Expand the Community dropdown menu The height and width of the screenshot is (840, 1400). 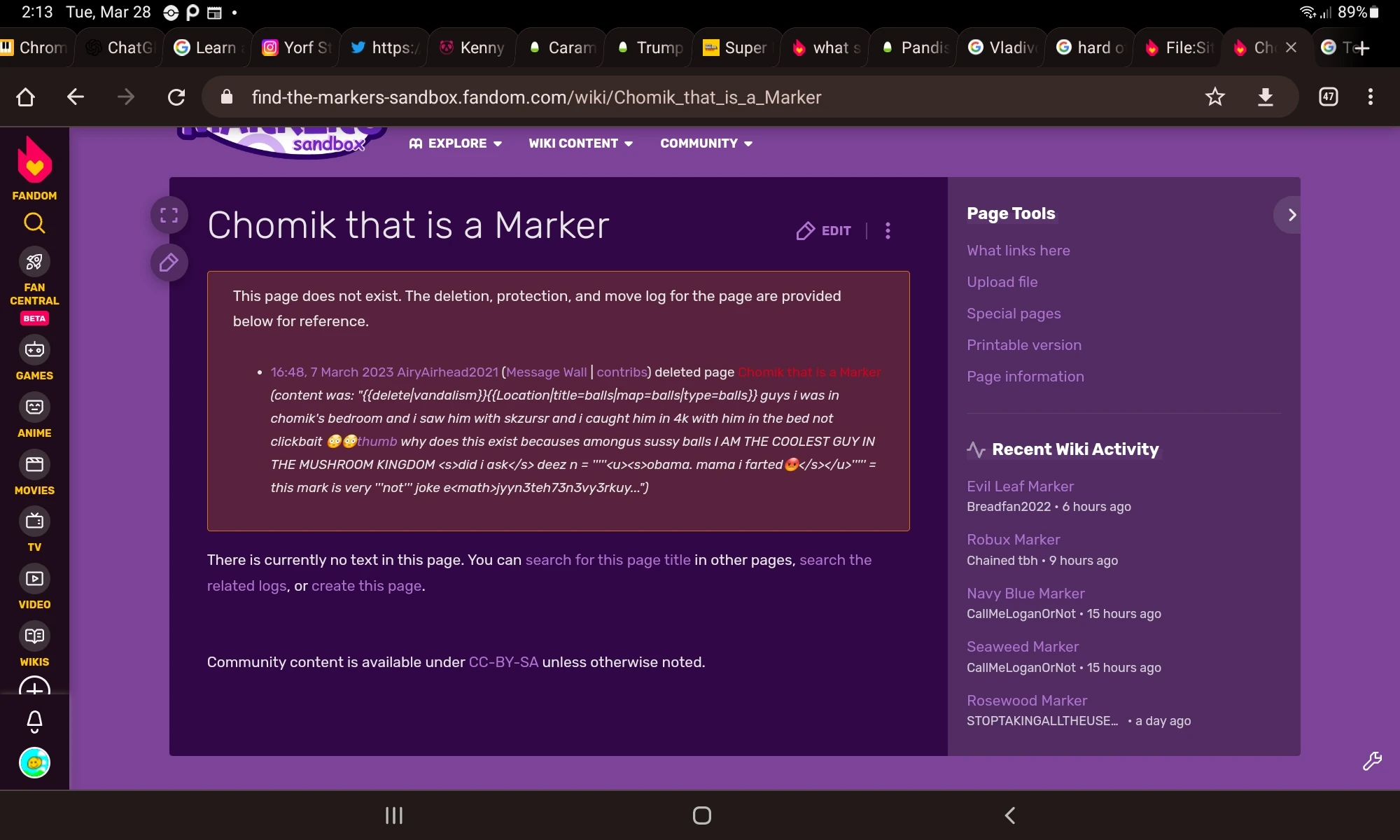[x=706, y=143]
